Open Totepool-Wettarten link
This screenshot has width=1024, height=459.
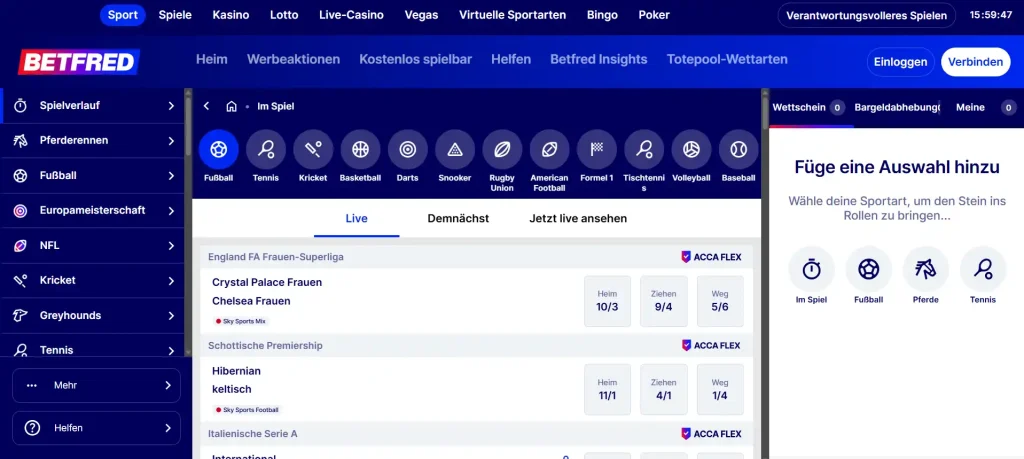click(727, 59)
